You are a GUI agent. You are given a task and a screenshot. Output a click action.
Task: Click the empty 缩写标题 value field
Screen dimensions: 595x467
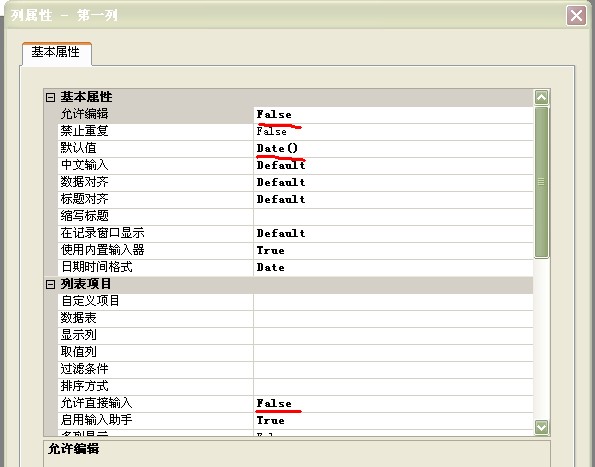click(x=393, y=216)
